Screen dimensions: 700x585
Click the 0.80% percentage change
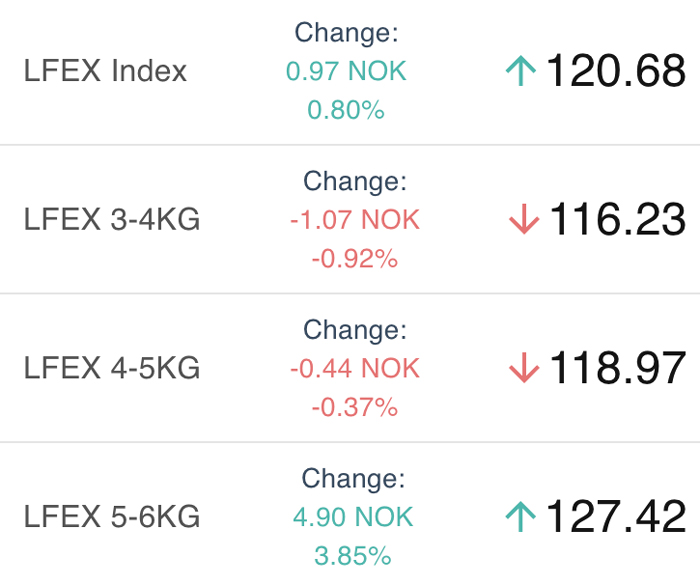pyautogui.click(x=346, y=110)
